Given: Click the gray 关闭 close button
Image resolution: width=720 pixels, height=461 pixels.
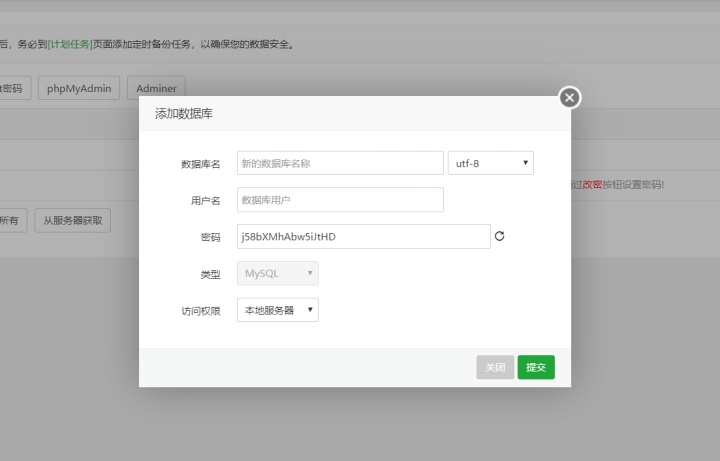Looking at the screenshot, I should (x=495, y=367).
